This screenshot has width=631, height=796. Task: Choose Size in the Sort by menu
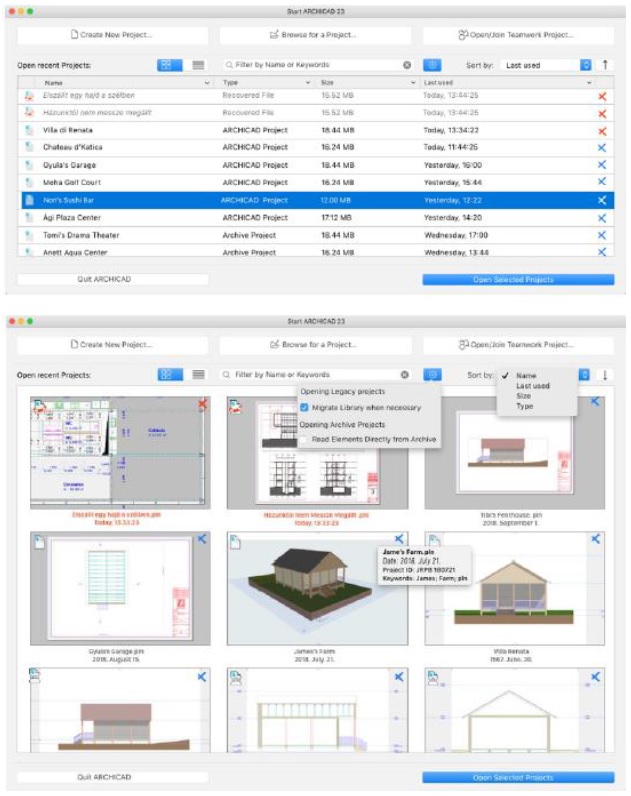pyautogui.click(x=523, y=396)
